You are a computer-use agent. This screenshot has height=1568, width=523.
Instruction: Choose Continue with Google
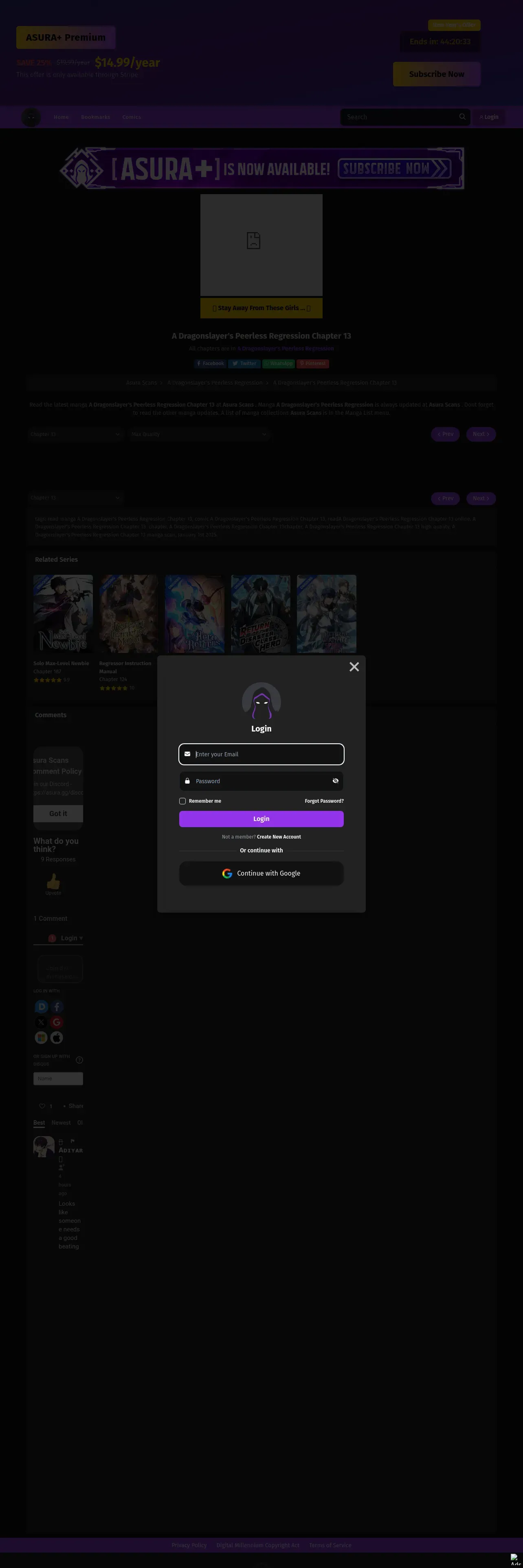coord(261,874)
